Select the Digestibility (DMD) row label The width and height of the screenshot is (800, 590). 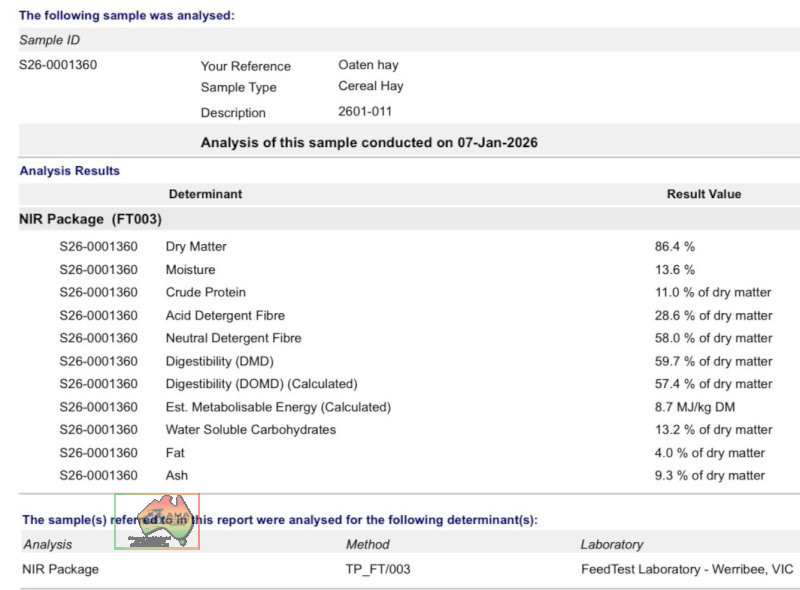click(219, 361)
